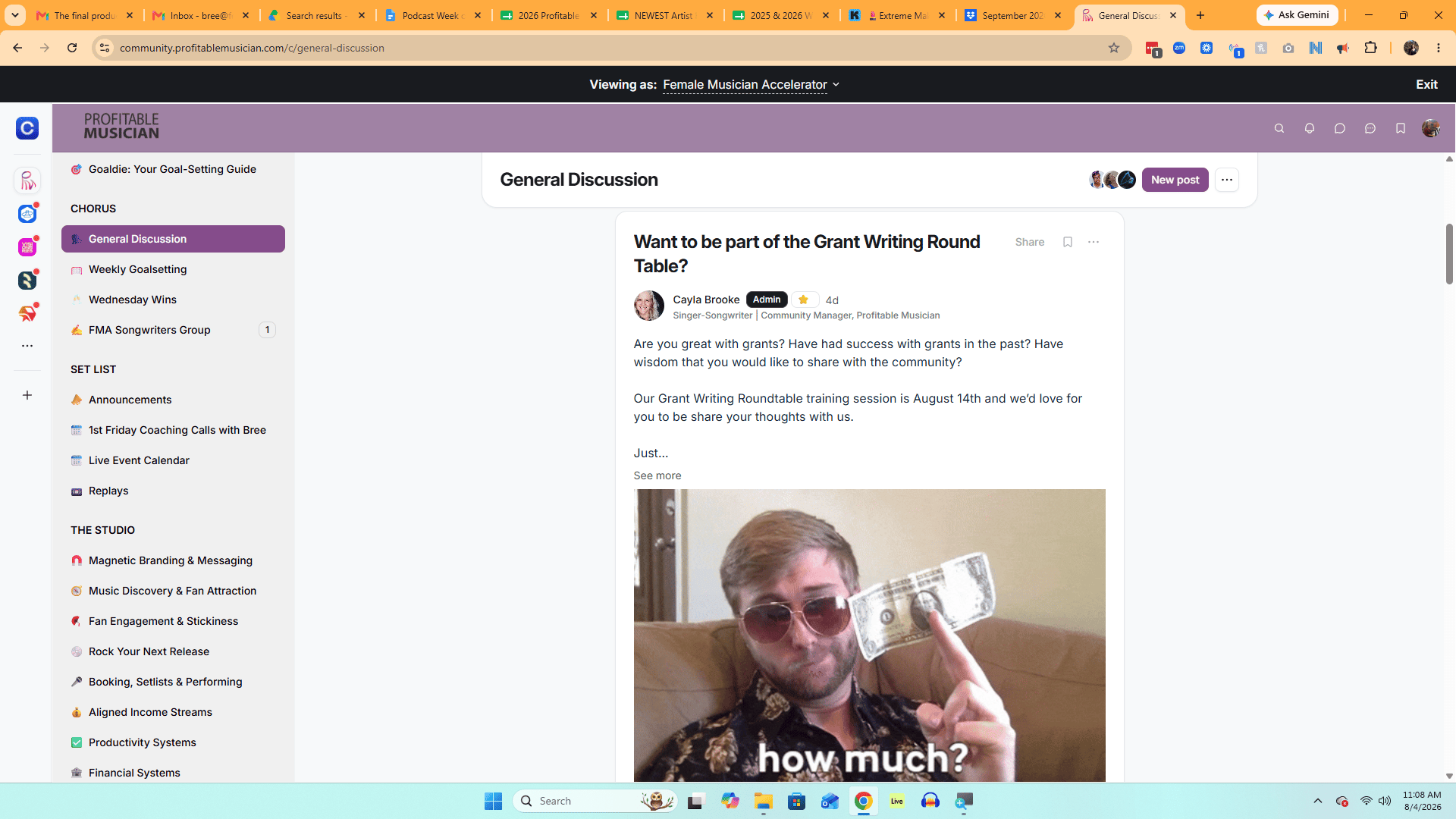Open the Circle community switcher logo
This screenshot has width=1456, height=819.
27,128
